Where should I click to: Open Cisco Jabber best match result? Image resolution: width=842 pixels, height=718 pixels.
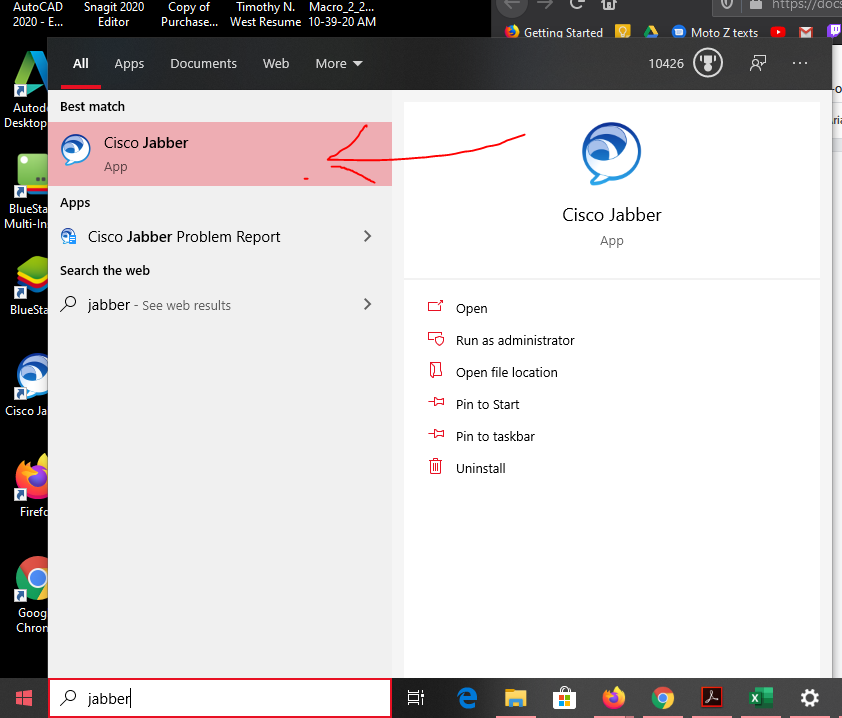(x=220, y=154)
